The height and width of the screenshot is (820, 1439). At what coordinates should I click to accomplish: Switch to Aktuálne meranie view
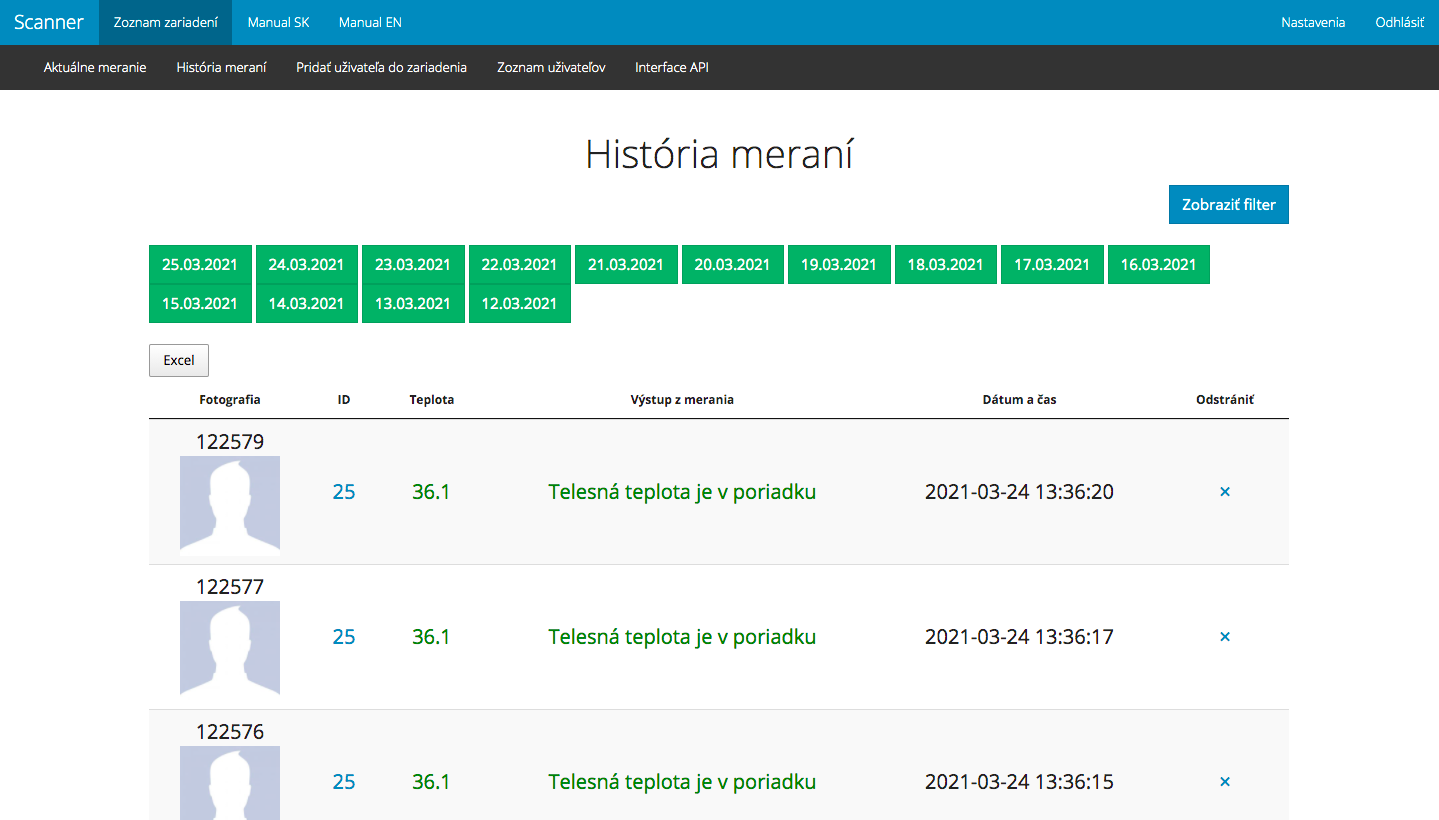point(95,67)
